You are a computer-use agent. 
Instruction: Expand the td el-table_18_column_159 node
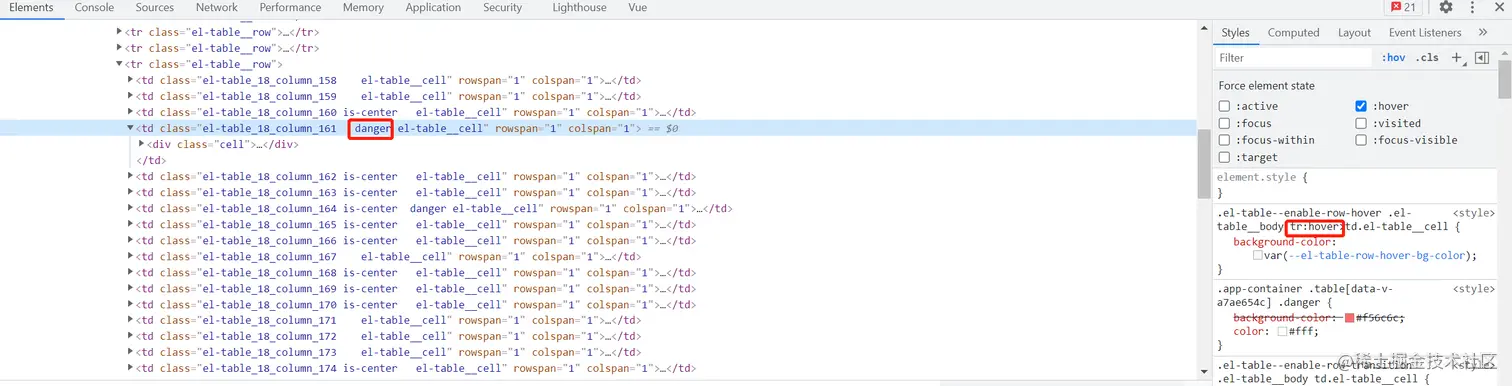(x=130, y=96)
